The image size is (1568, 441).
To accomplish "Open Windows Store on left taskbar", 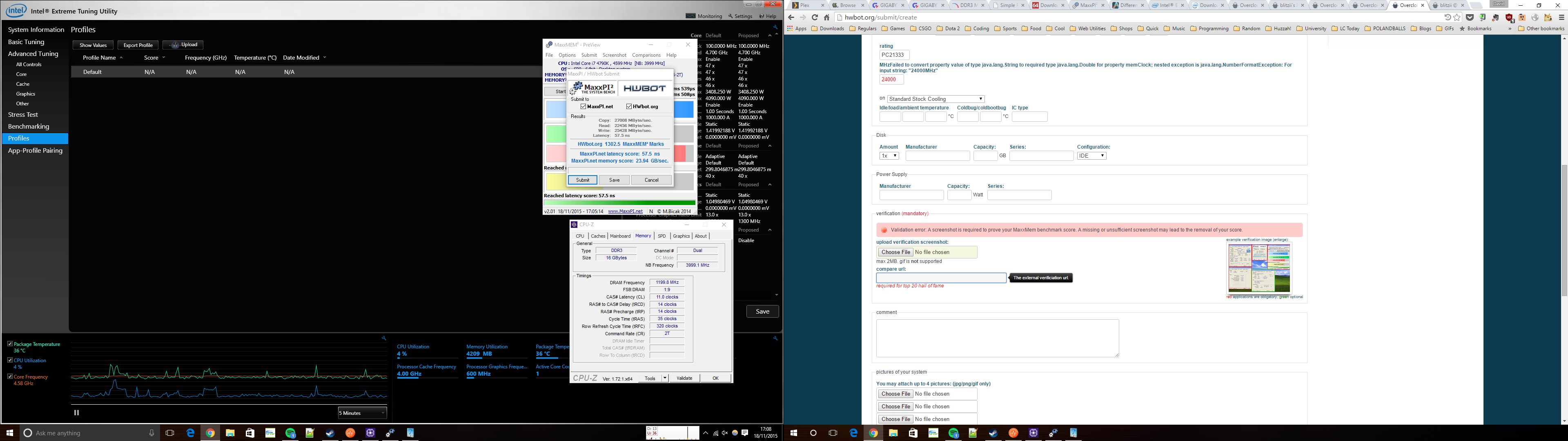I will (250, 433).
